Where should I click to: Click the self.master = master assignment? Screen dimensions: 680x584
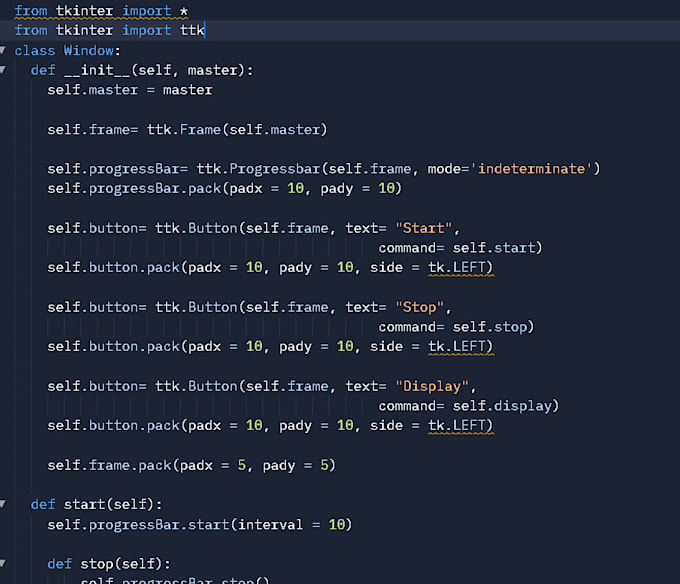(x=130, y=90)
